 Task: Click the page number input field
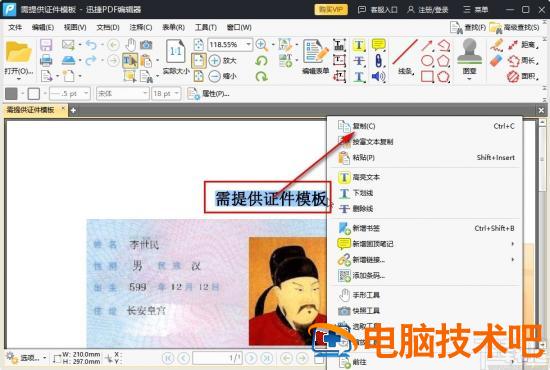coord(217,358)
